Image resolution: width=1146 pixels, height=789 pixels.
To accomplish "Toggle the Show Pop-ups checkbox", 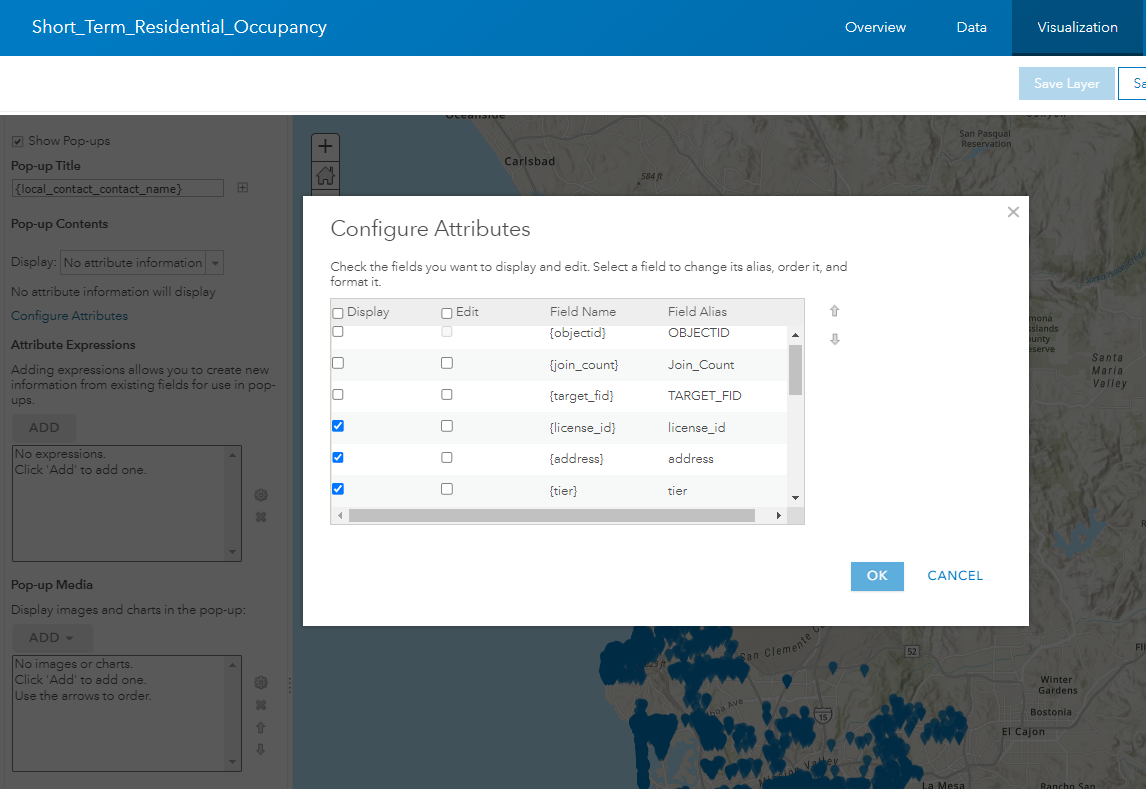I will tap(16, 140).
